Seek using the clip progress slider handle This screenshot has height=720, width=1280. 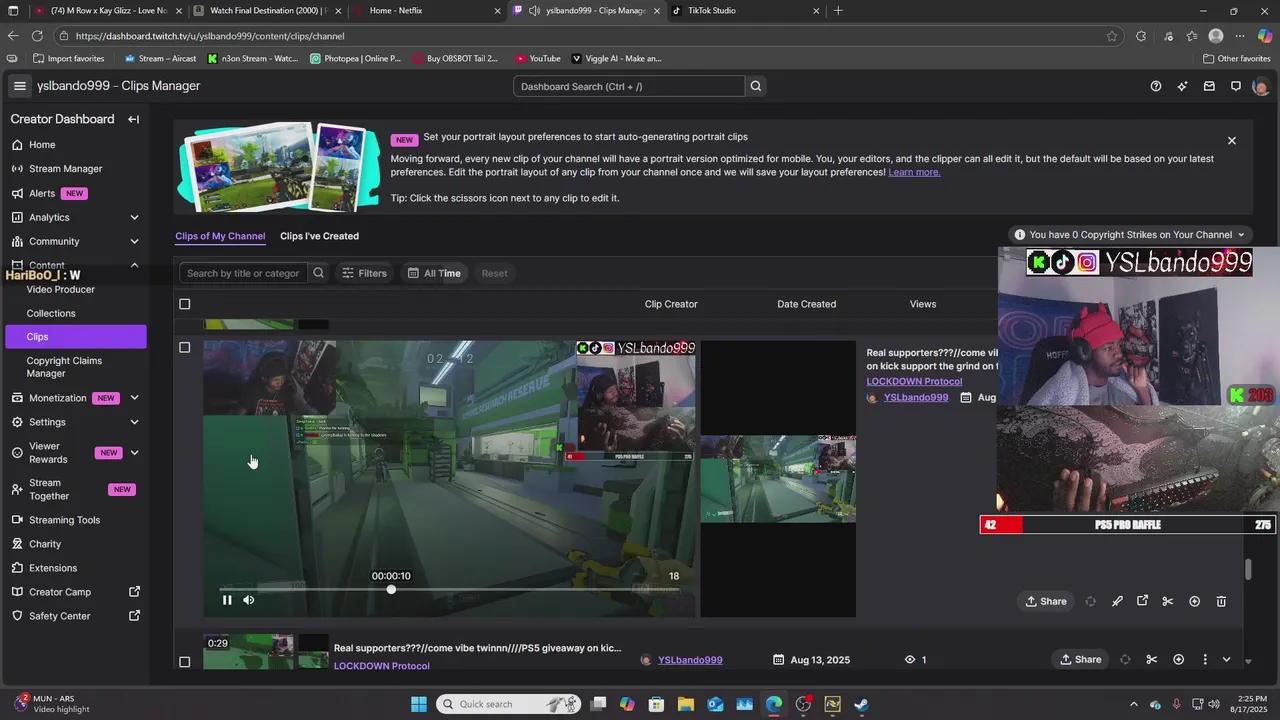(391, 589)
